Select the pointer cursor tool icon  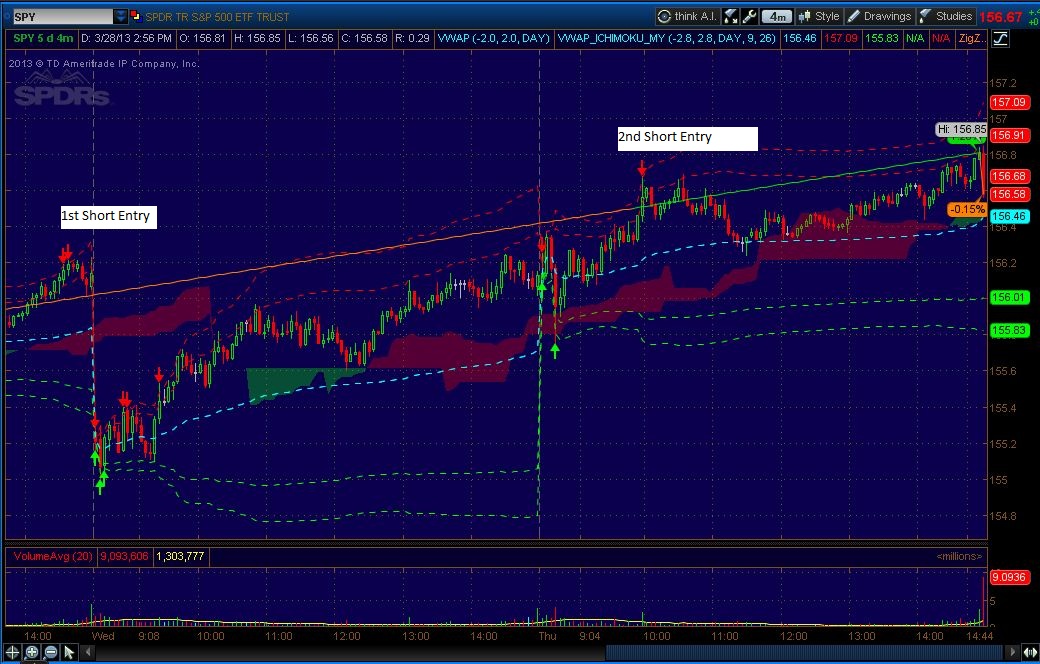coord(69,652)
